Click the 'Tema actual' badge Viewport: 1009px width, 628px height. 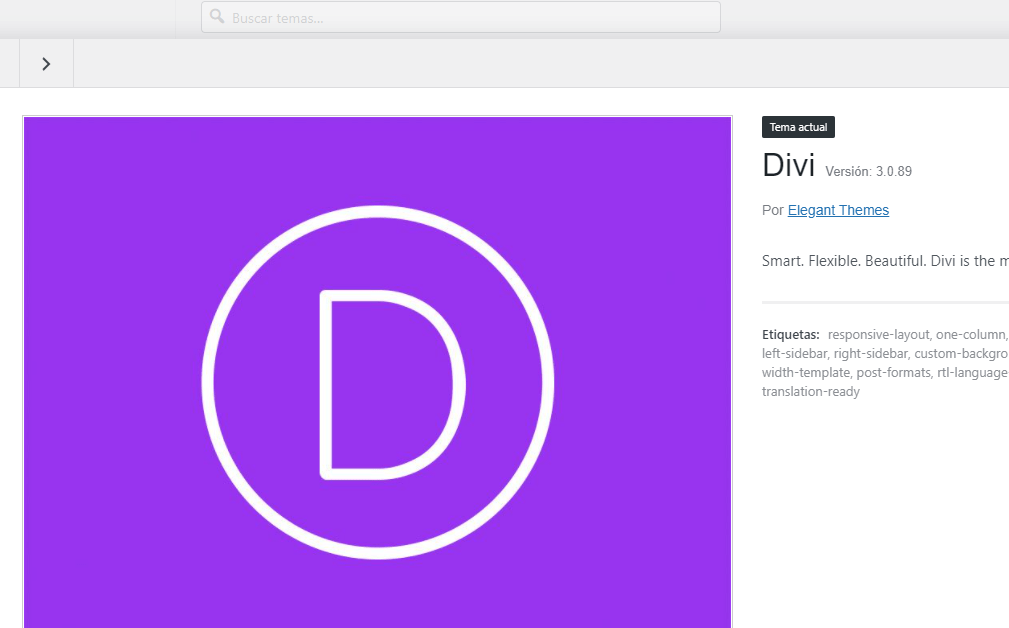coord(799,127)
